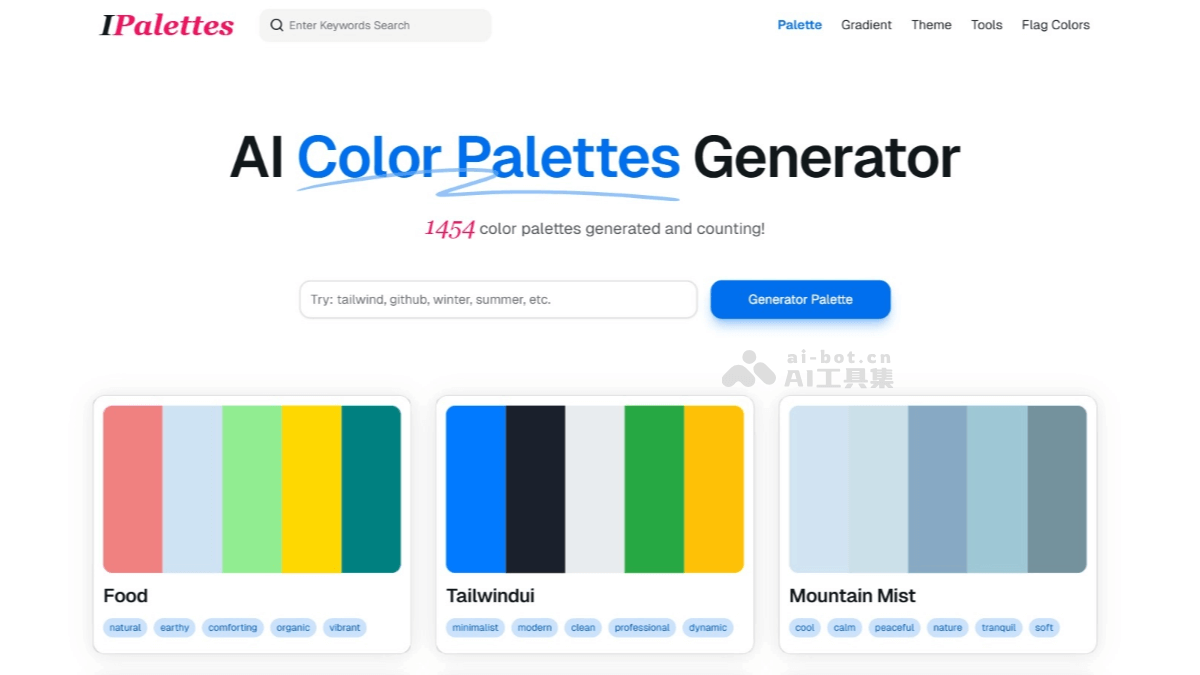Click the search magnifier icon
This screenshot has height=675, width=1200.
pos(277,25)
